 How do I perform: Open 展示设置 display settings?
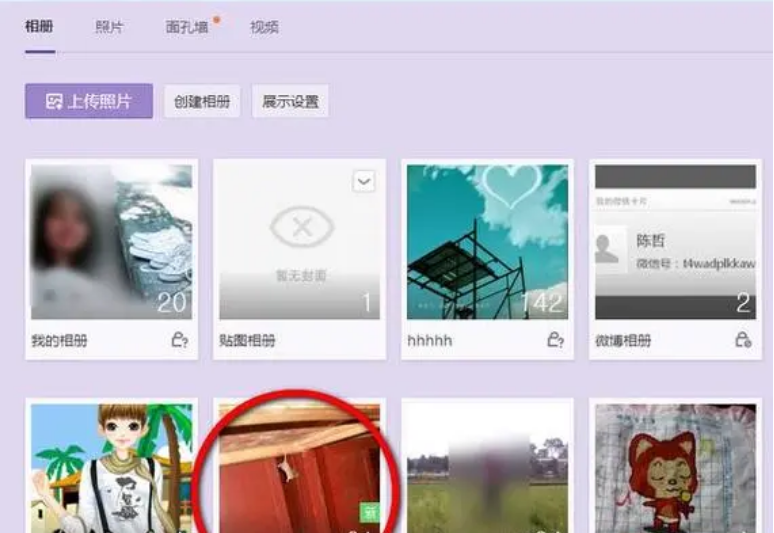(x=290, y=102)
